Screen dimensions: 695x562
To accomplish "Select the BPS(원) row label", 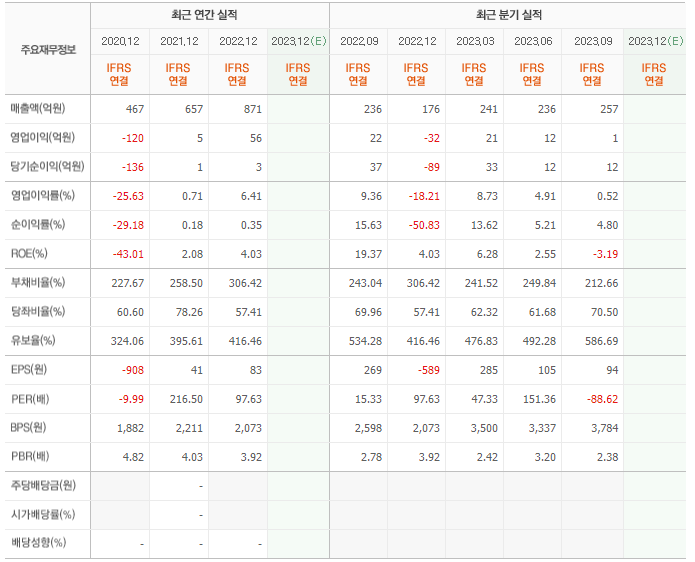I will [x=28, y=428].
